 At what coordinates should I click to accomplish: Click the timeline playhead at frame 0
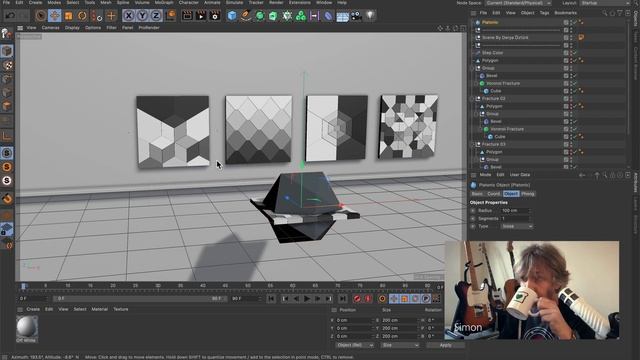point(24,287)
